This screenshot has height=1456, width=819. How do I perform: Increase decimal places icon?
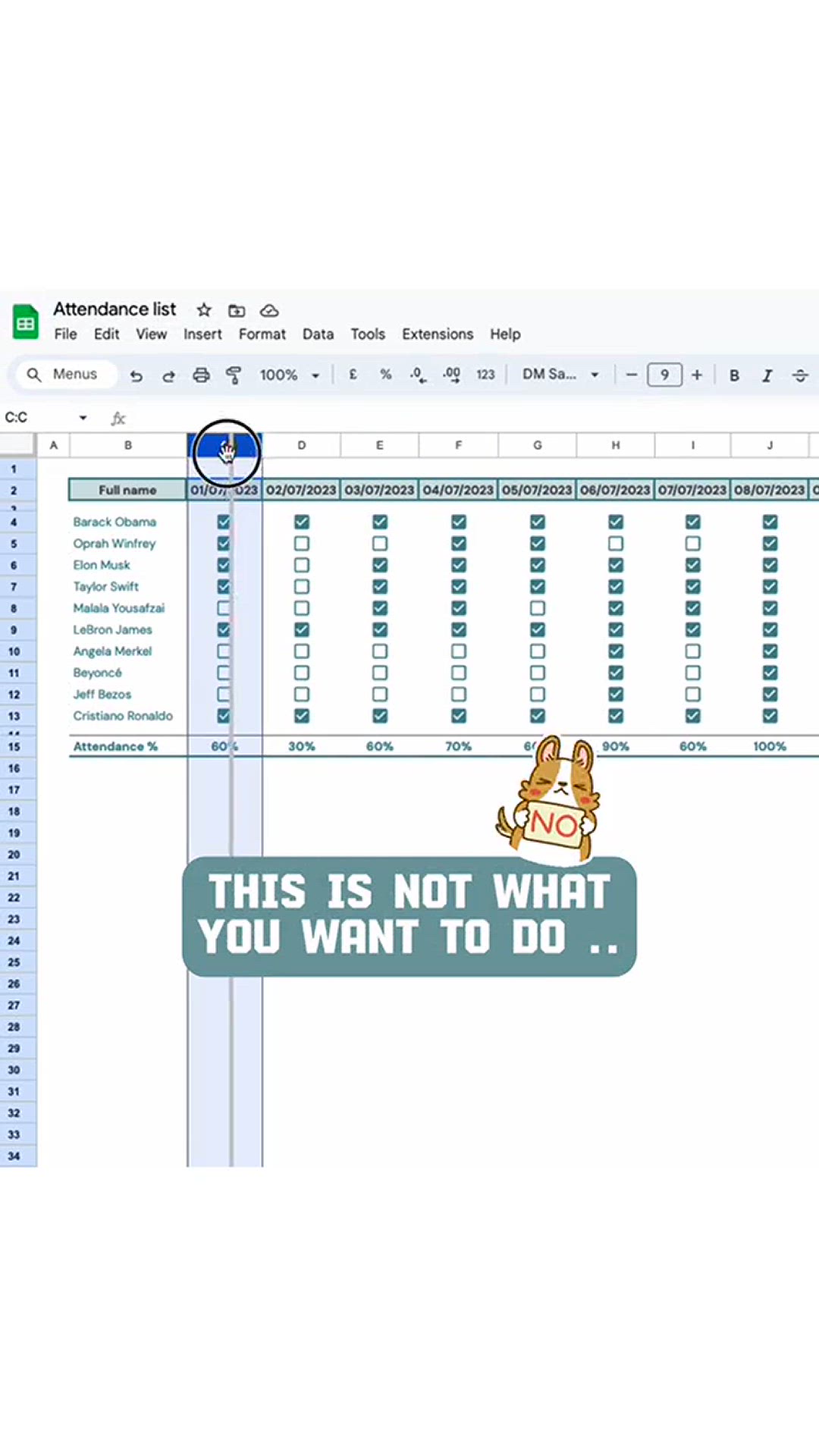click(451, 374)
